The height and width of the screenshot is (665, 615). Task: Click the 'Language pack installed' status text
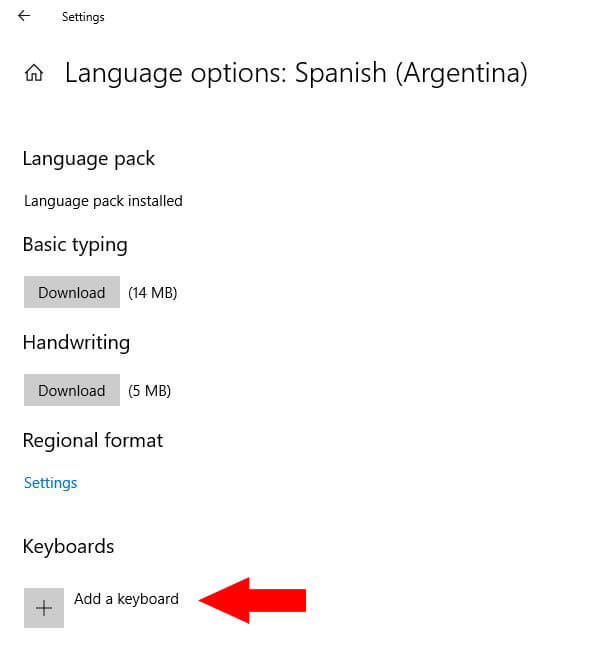pos(103,201)
